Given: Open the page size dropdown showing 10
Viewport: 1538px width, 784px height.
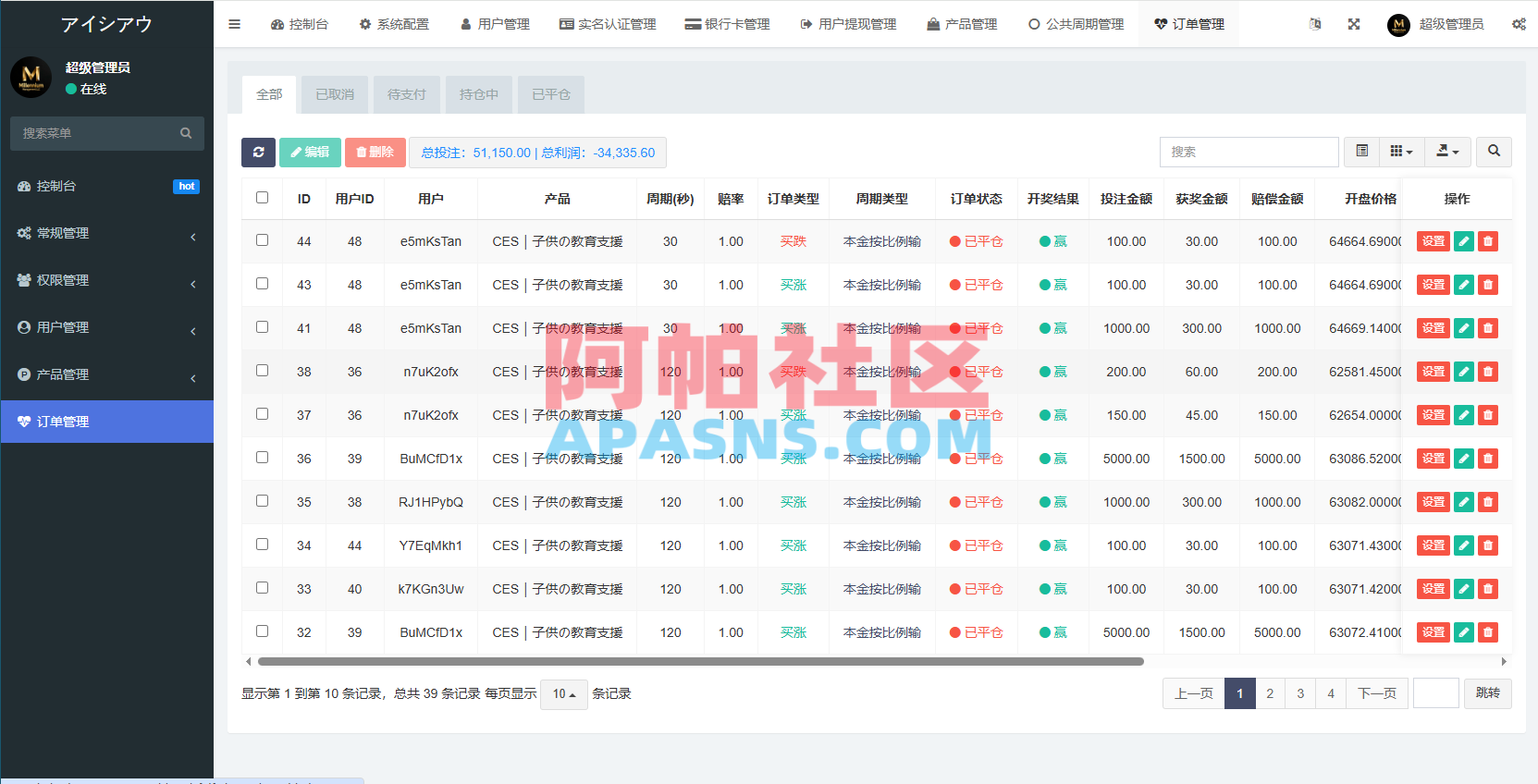Looking at the screenshot, I should (x=564, y=694).
